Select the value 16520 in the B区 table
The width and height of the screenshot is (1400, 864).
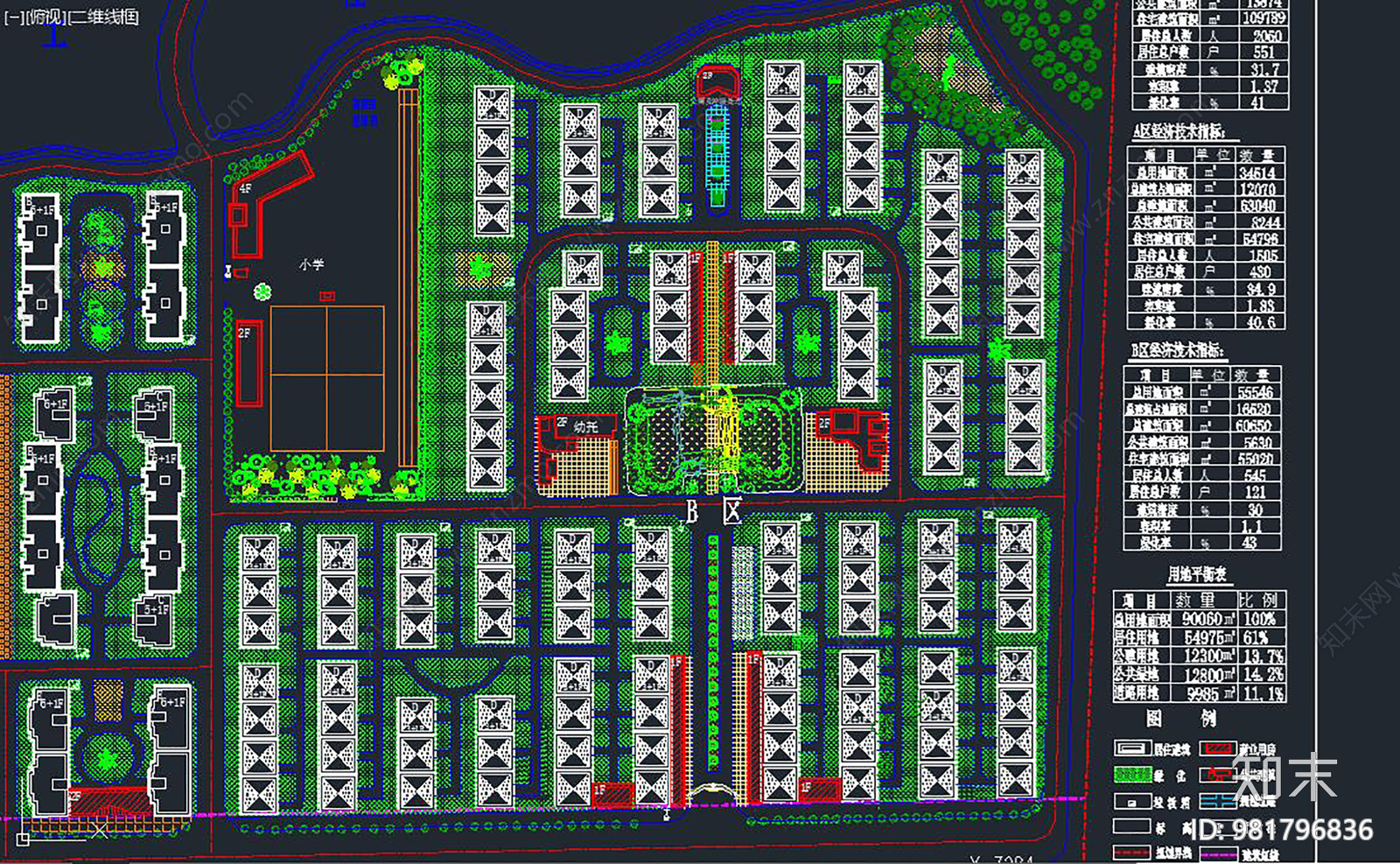[1253, 409]
